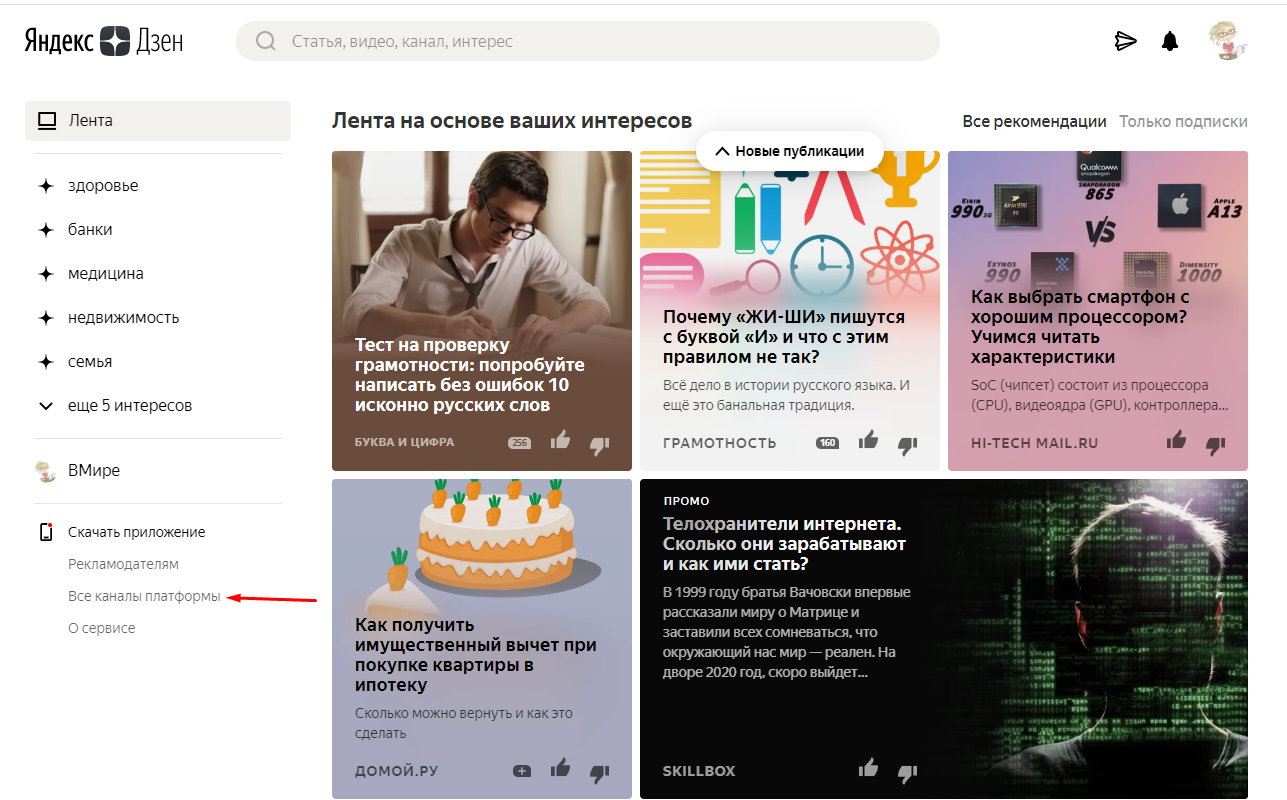1287x800 pixels.
Task: Select the здоровье interest star item
Action: [102, 186]
